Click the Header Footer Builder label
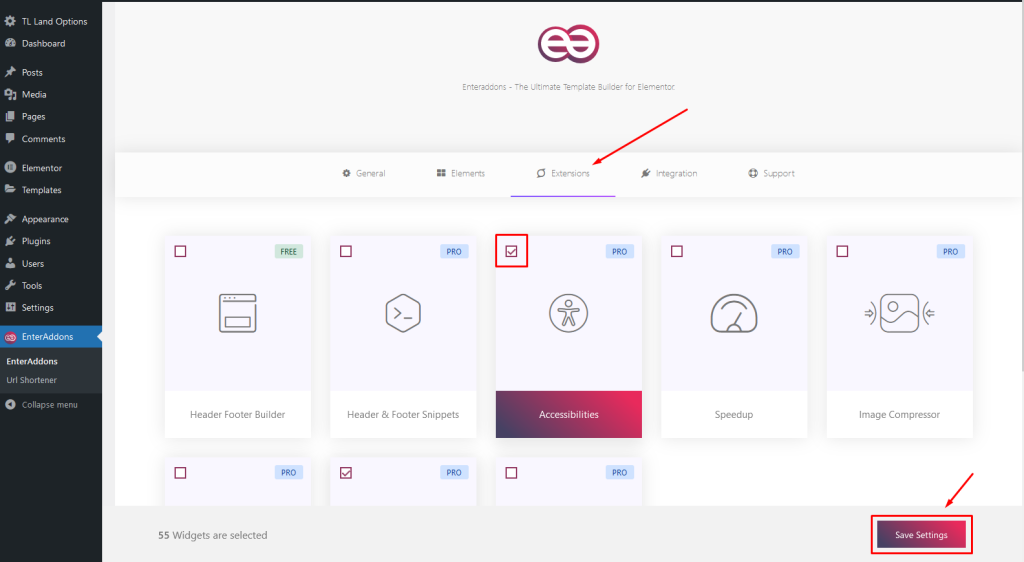The image size is (1024, 562). pos(238,414)
